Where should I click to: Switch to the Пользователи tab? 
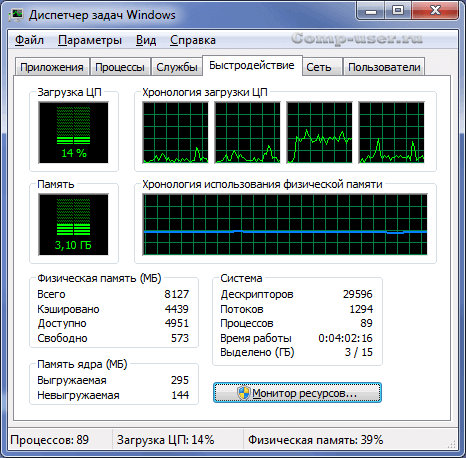pos(384,67)
